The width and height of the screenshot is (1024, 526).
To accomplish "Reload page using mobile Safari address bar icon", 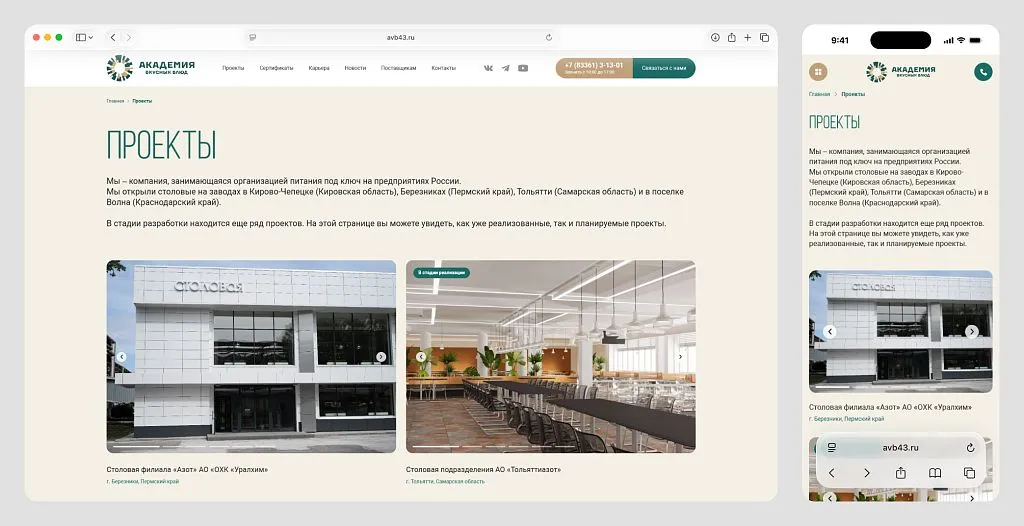I will click(x=970, y=448).
